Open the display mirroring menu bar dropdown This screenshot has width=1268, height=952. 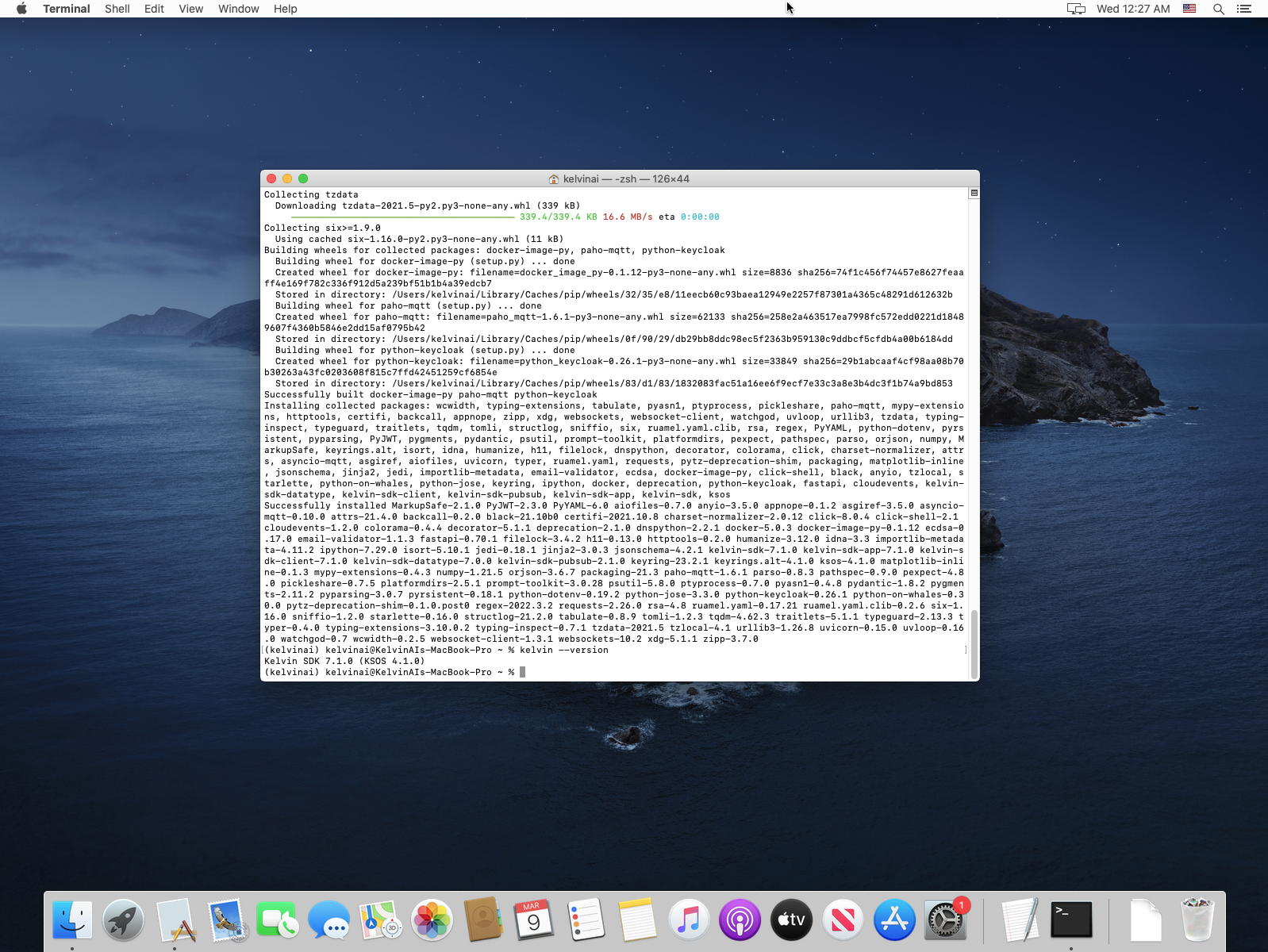coord(1075,9)
